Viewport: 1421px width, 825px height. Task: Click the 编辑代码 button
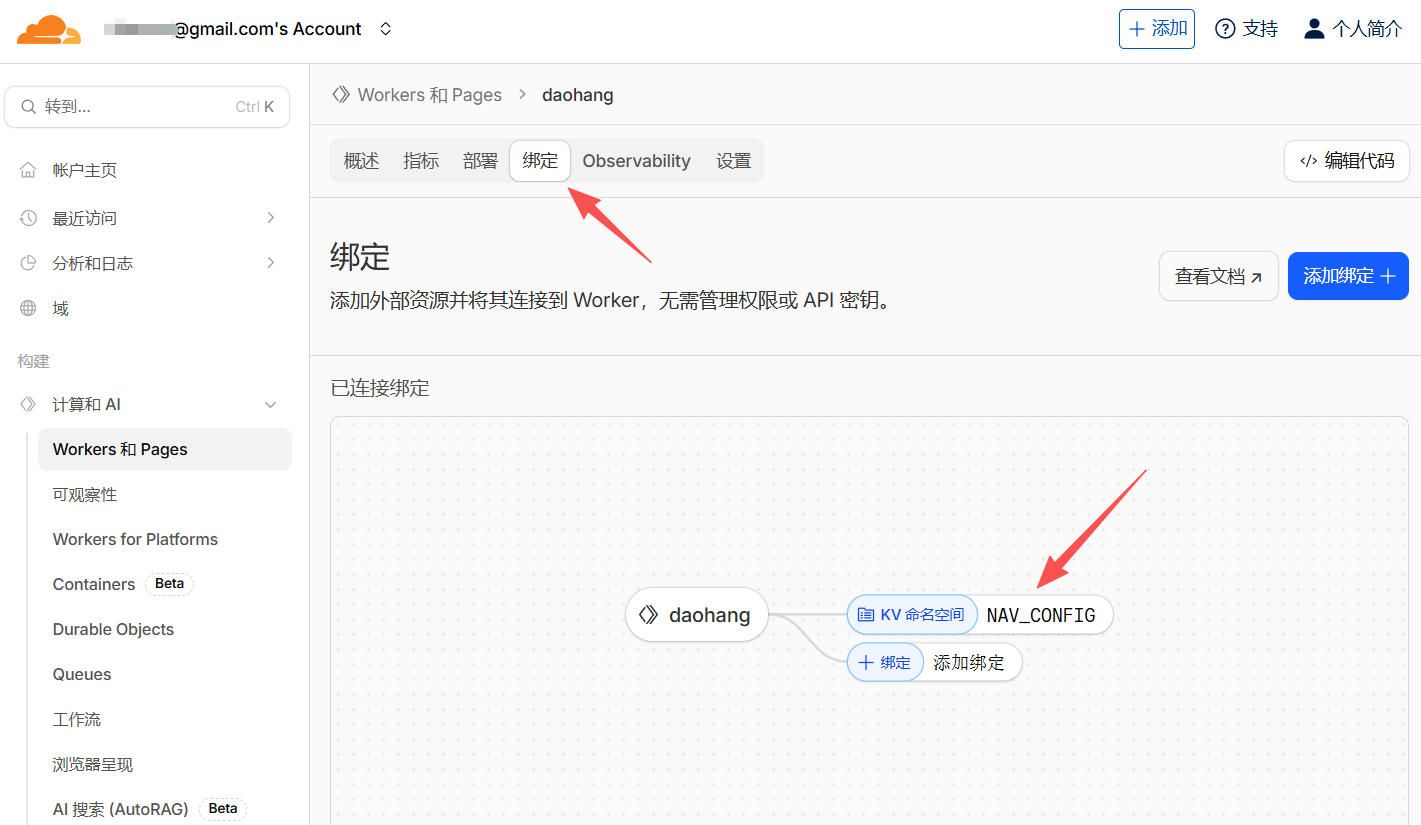tap(1346, 161)
